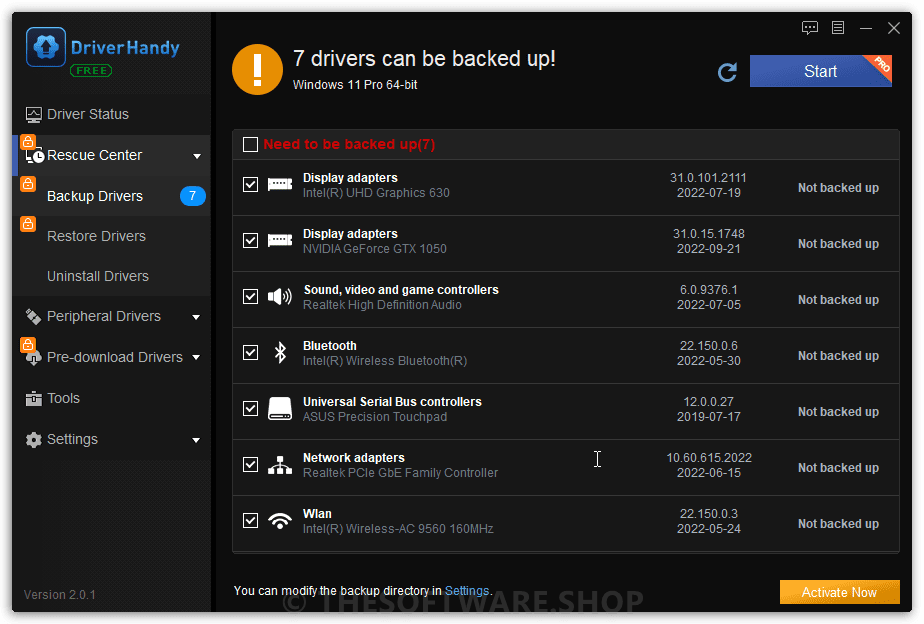Screen dimensions: 924x624
Task: Toggle the 'Need to be backed up' select-all checkbox
Action: tap(250, 144)
